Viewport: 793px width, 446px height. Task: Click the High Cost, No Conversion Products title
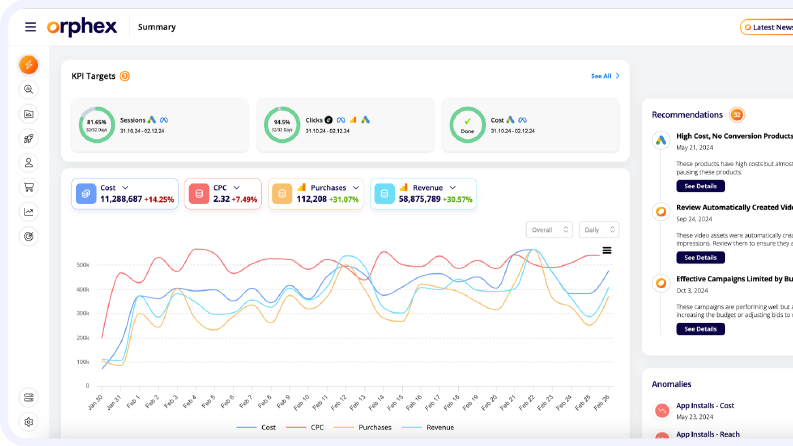734,136
